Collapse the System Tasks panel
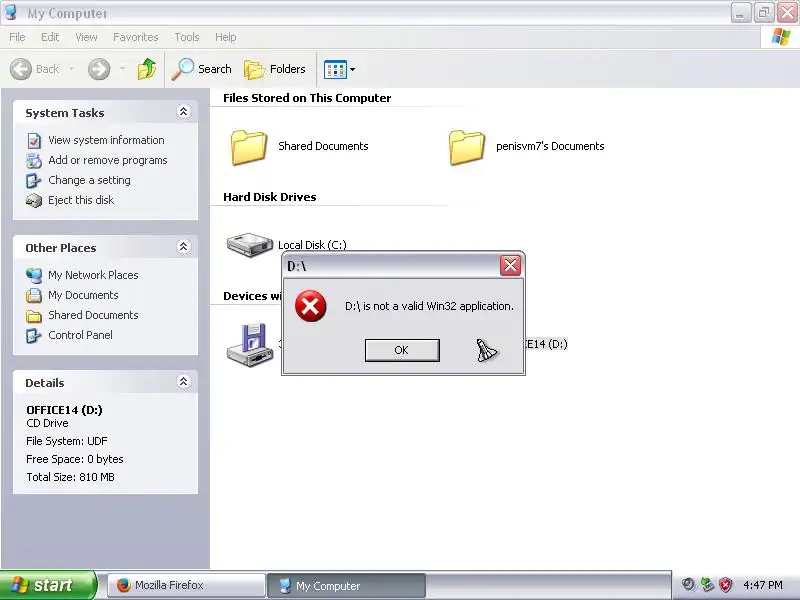Image resolution: width=800 pixels, height=600 pixels. [184, 111]
